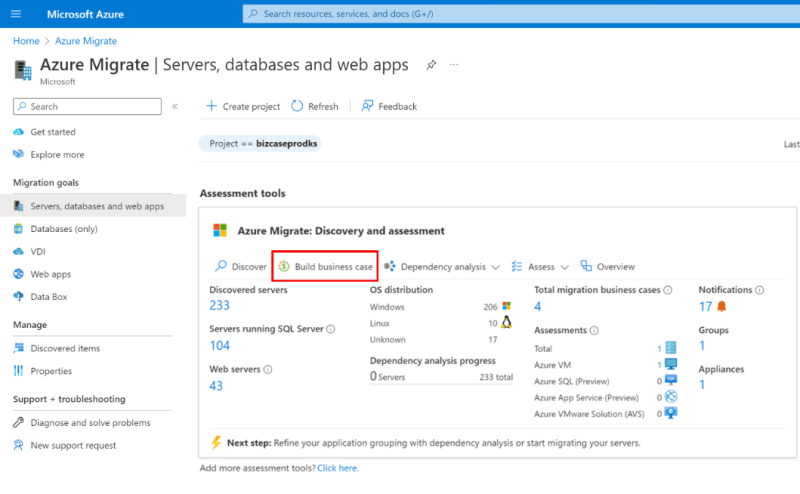The width and height of the screenshot is (800, 494).
Task: Click the orange notifications bell icon
Action: click(721, 306)
